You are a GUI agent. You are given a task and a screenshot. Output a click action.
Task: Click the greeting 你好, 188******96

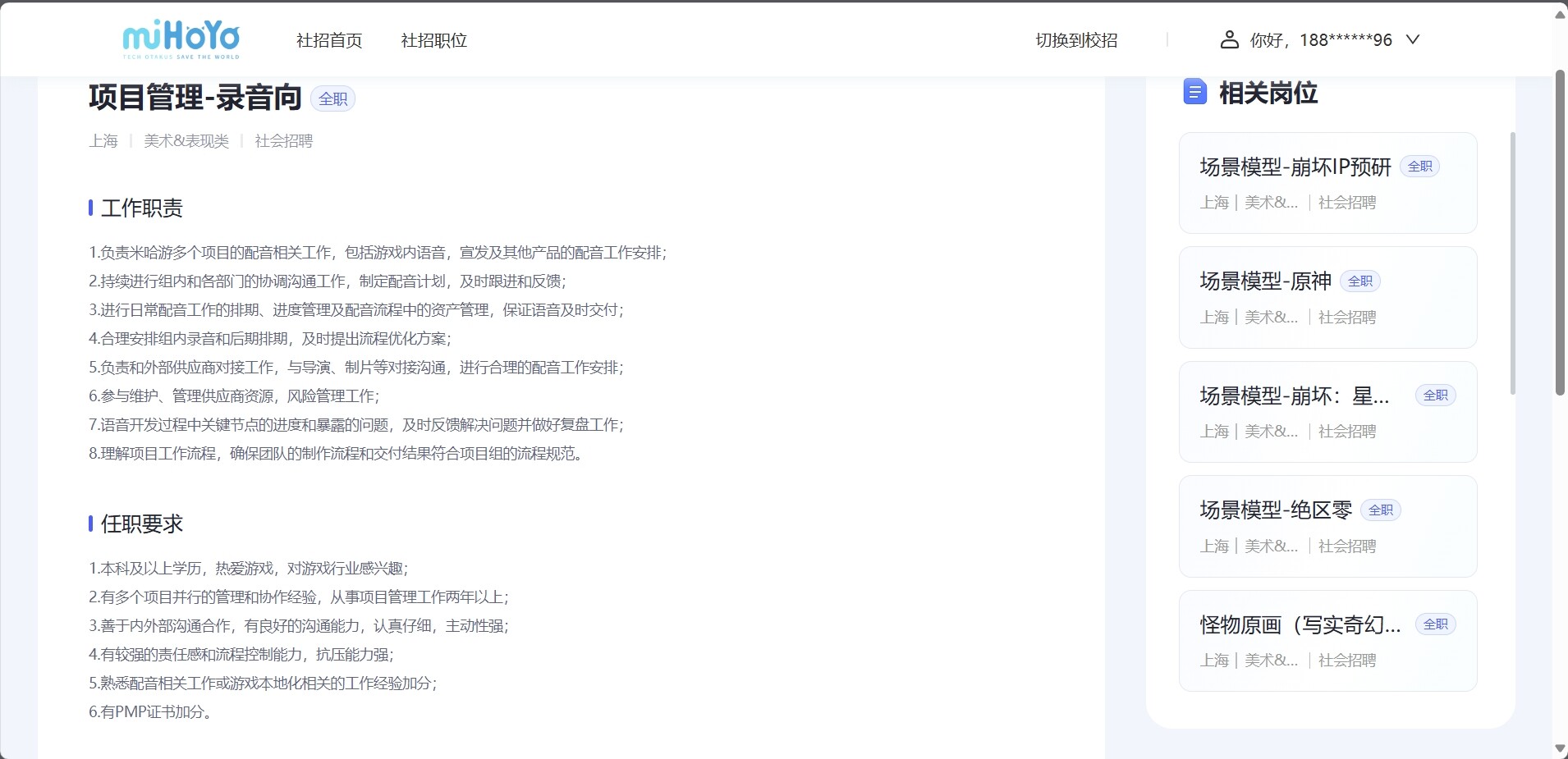1320,40
